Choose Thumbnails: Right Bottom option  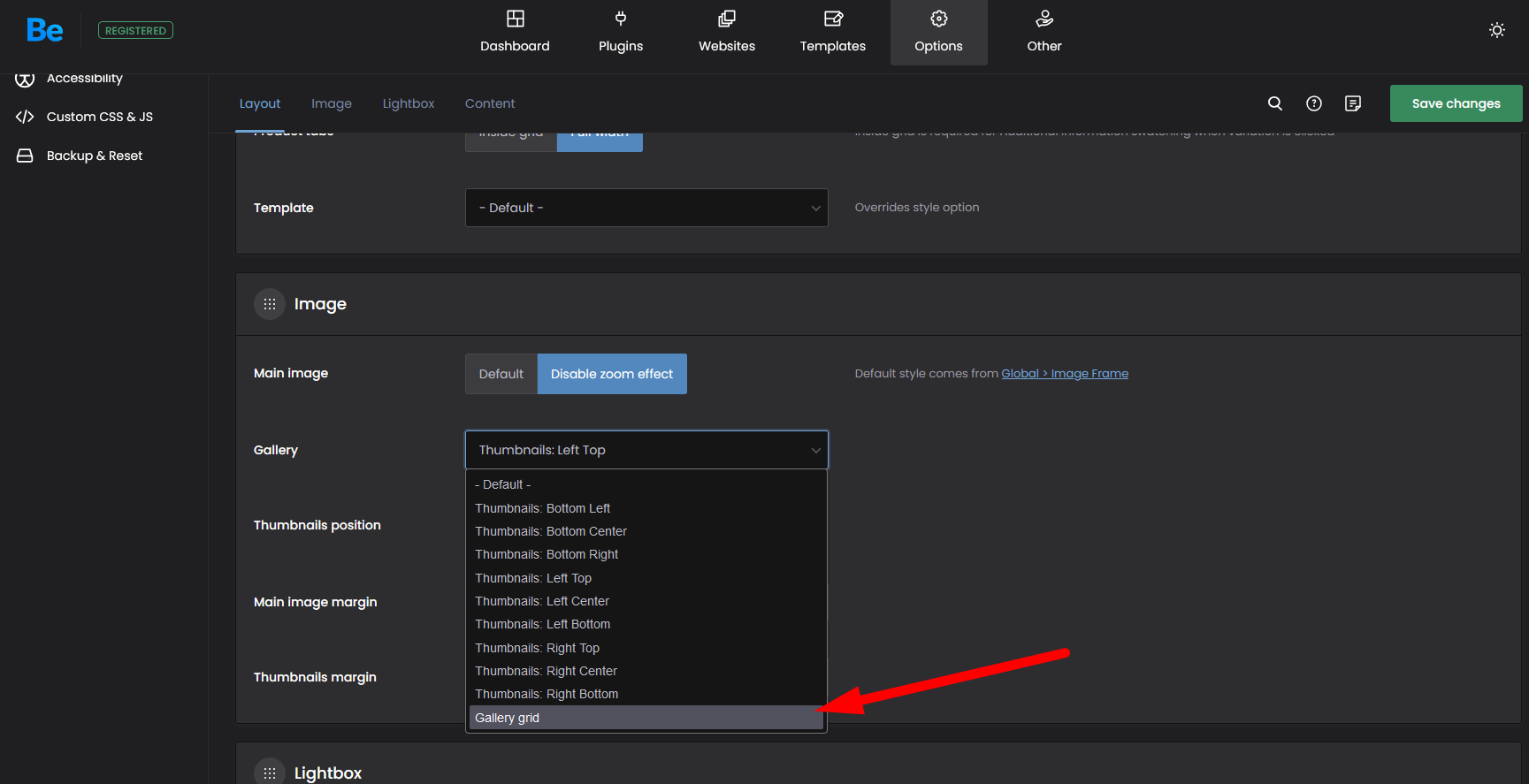646,694
